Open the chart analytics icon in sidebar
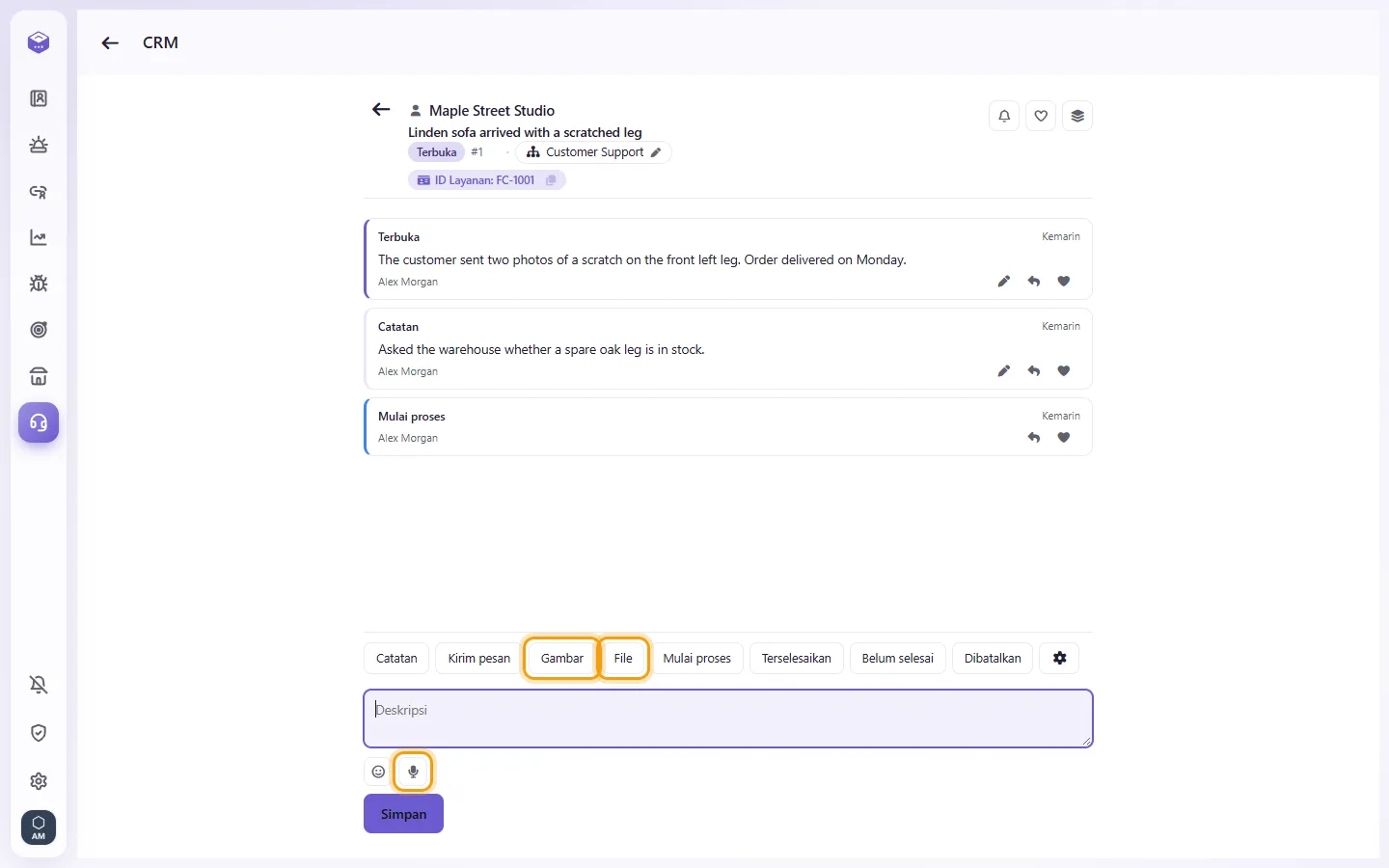 pyautogui.click(x=39, y=237)
